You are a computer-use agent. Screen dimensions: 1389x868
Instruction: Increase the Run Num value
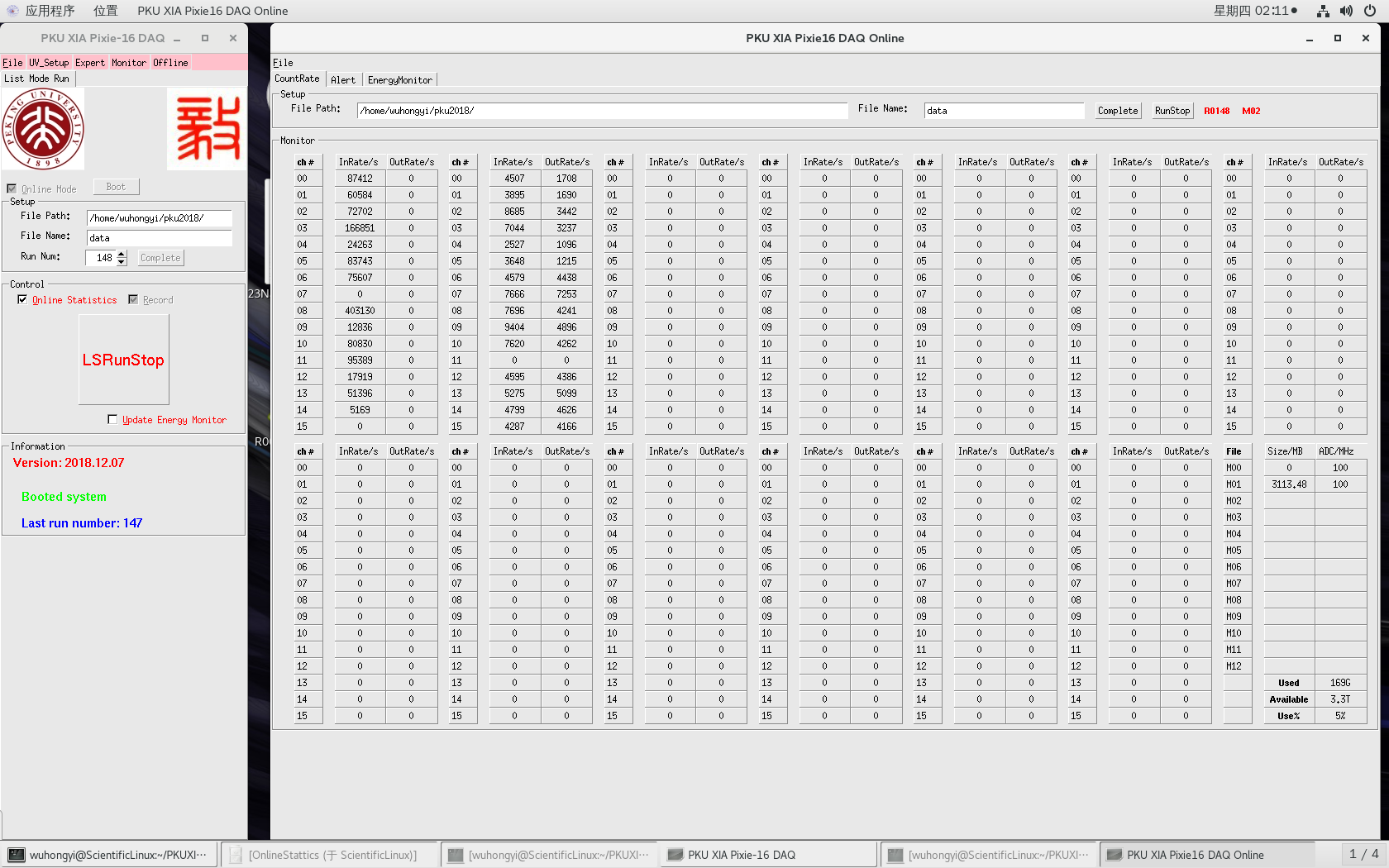click(x=122, y=254)
